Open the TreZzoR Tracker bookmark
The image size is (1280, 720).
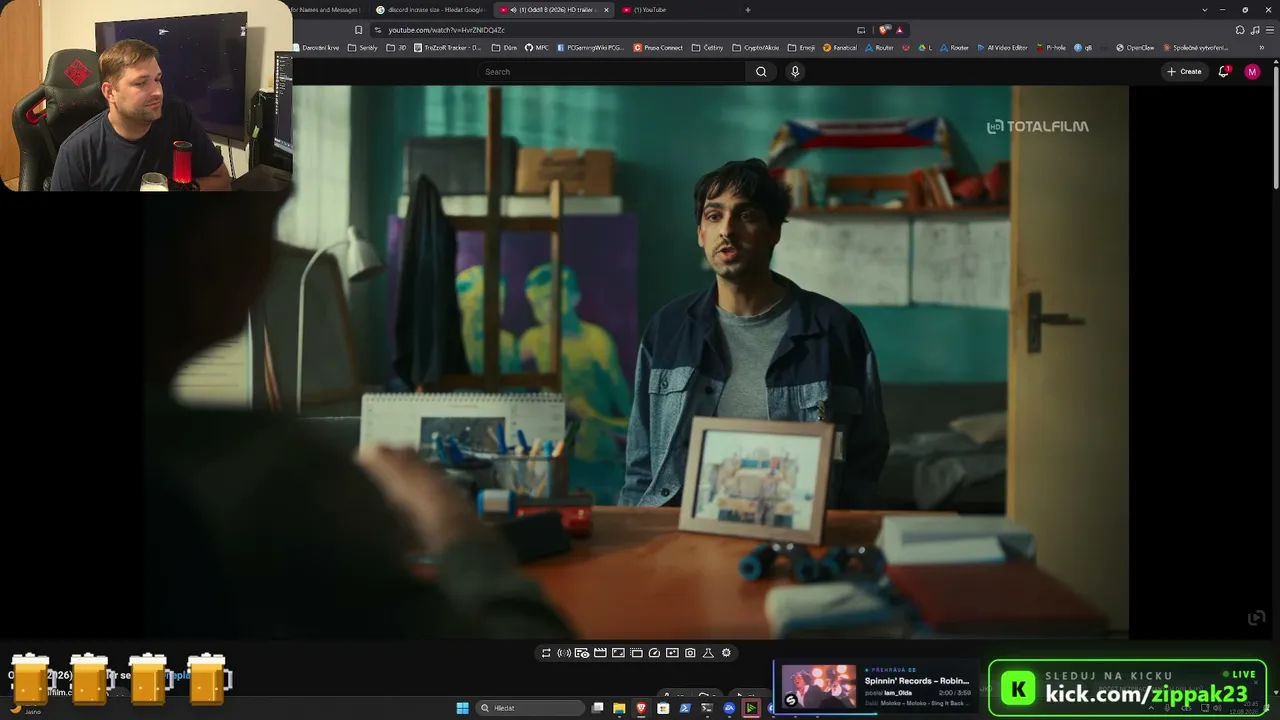[x=447, y=47]
